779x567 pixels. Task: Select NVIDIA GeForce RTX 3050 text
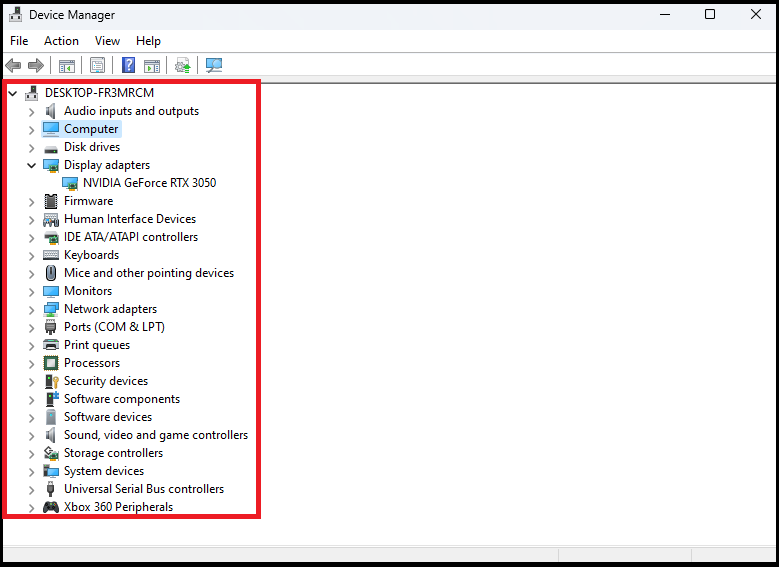tap(150, 183)
